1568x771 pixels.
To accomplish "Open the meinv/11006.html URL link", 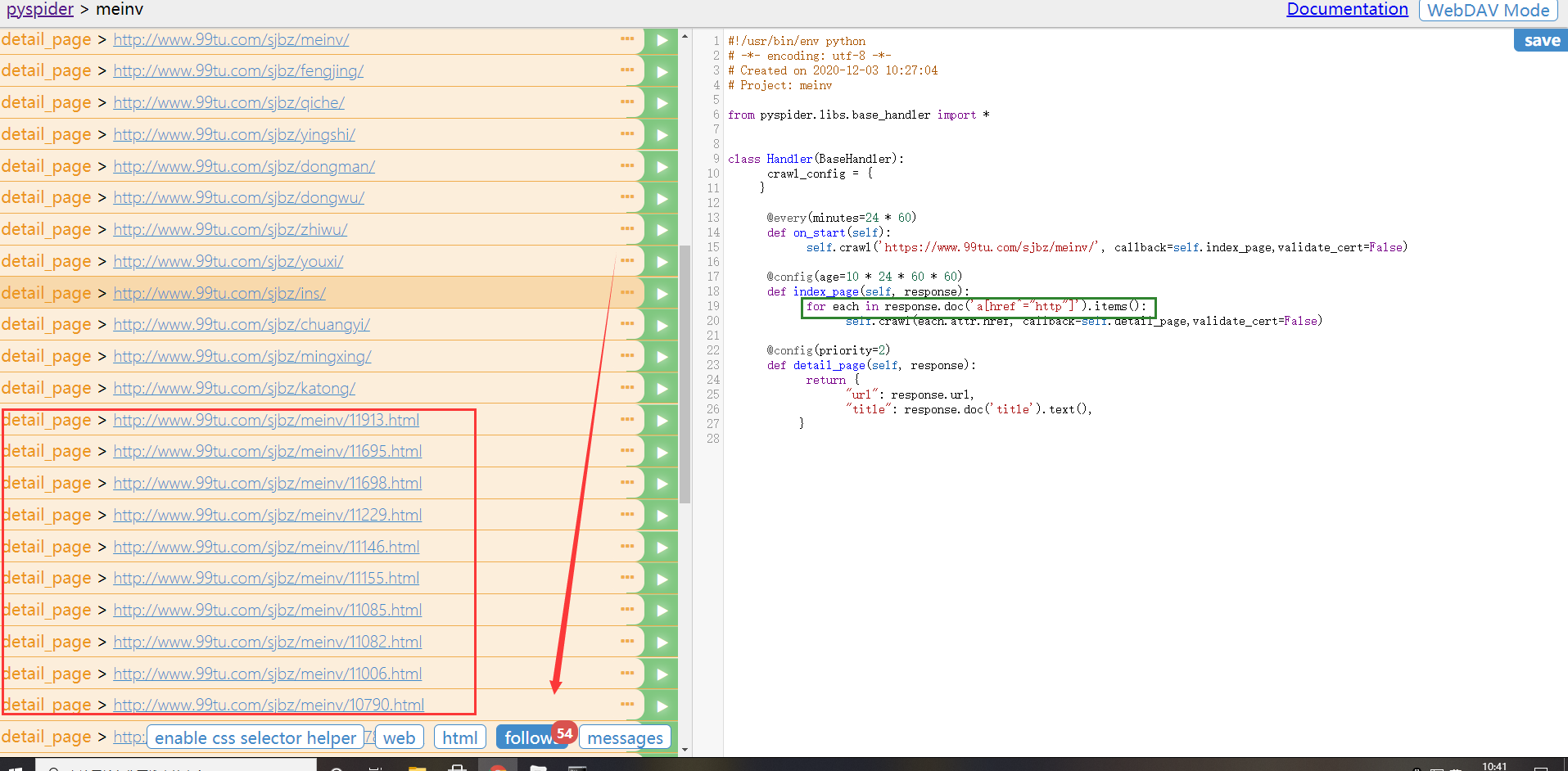I will pyautogui.click(x=268, y=674).
